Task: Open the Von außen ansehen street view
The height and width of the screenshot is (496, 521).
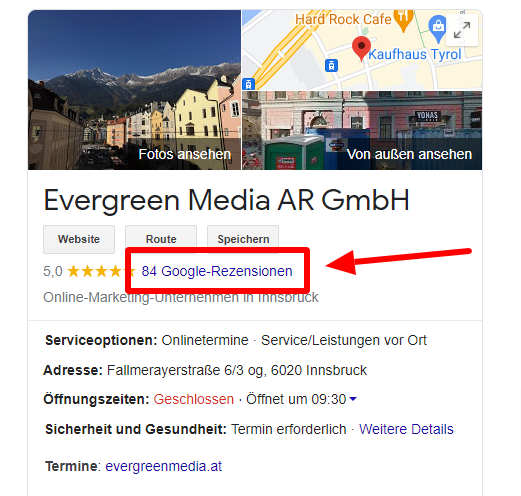Action: [362, 130]
